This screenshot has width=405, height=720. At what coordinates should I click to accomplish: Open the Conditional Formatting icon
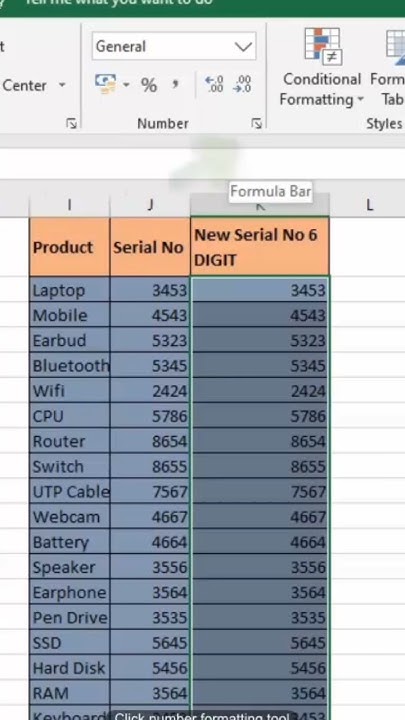[x=323, y=46]
